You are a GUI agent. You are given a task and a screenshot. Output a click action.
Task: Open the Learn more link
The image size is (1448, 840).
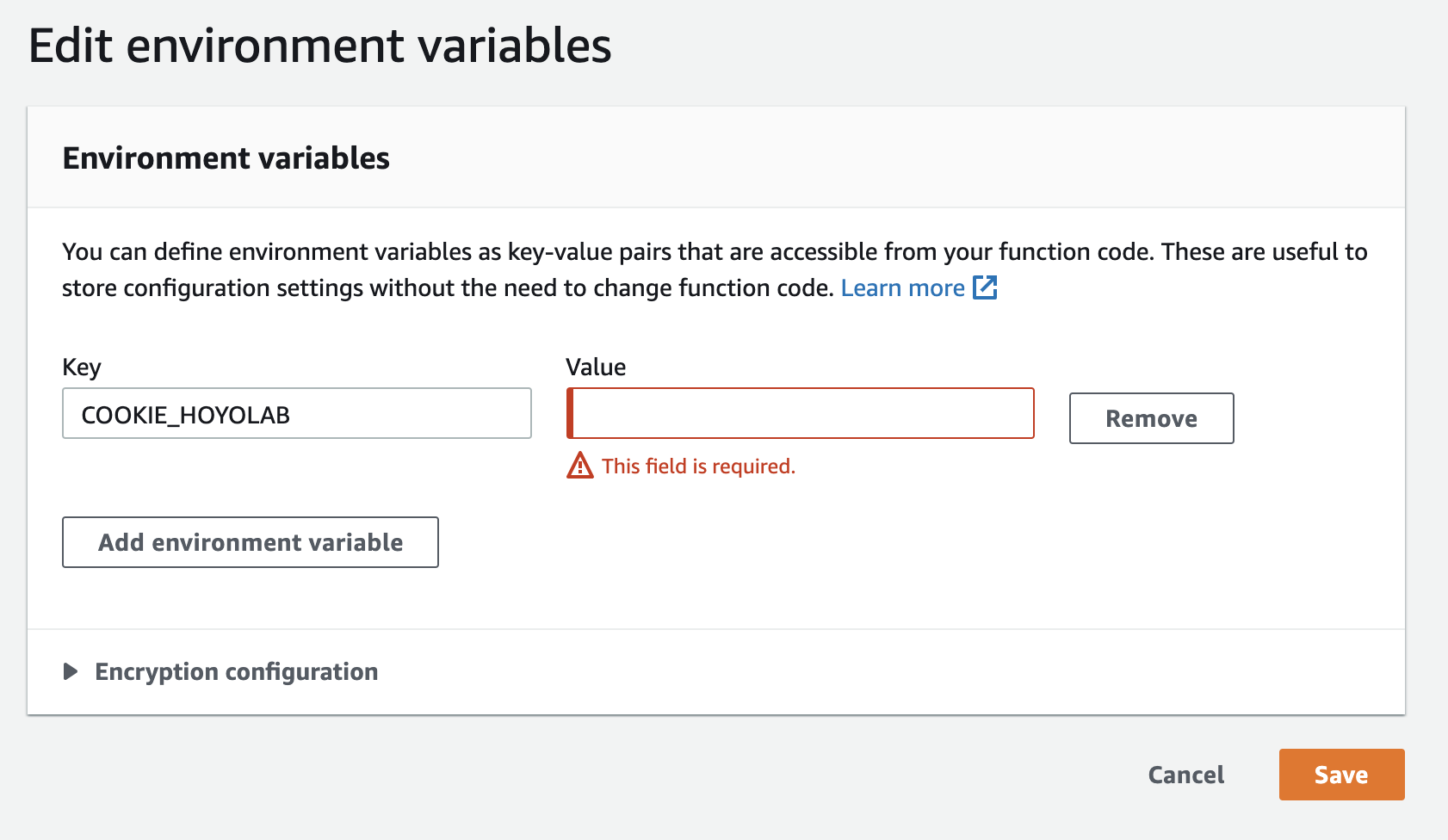[x=902, y=287]
